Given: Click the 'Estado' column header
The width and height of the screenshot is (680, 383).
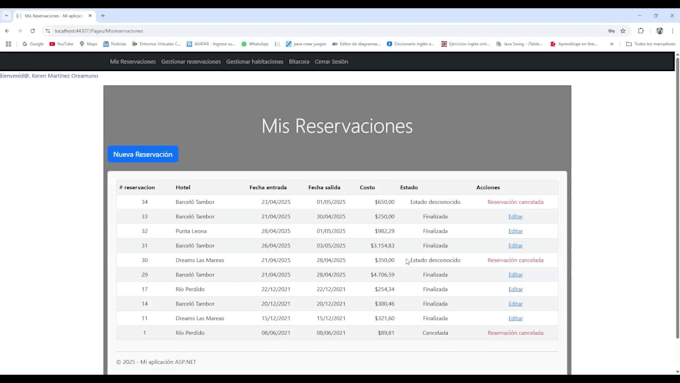Looking at the screenshot, I should pyautogui.click(x=409, y=187).
